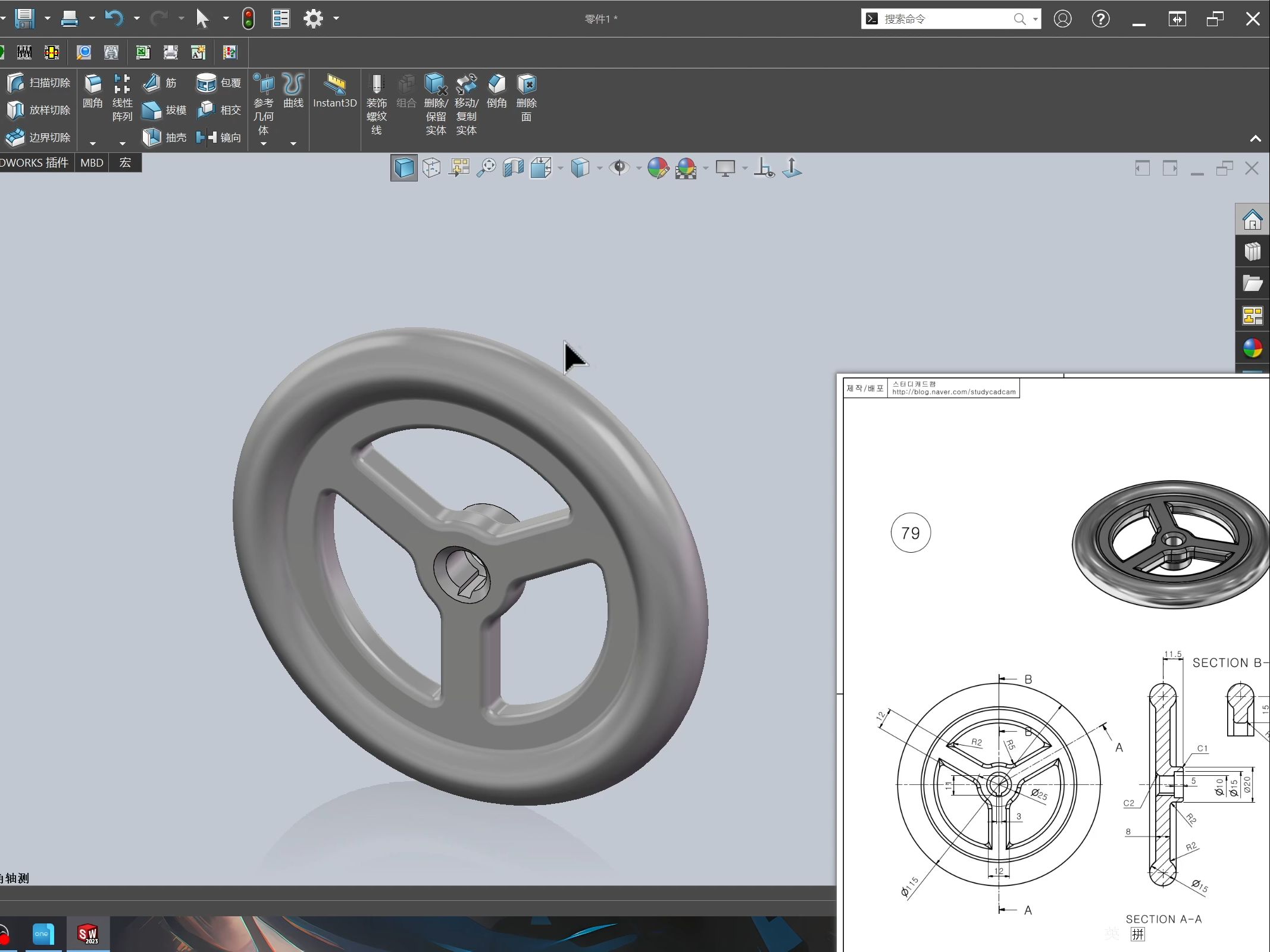
Task: Click the Delete/Keep Body (删除/保留实体) tool
Action: [436, 104]
